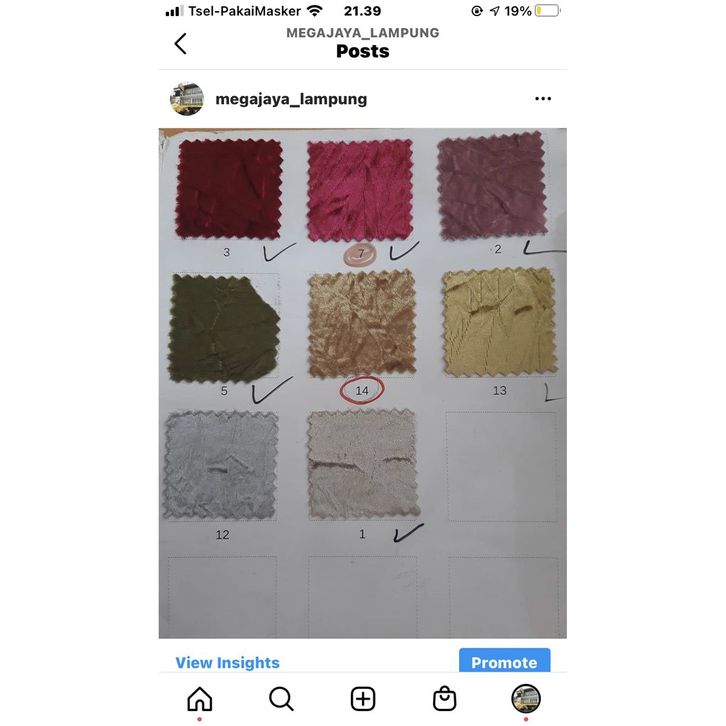Tap the pink fabric swatch numbered 7
Image resolution: width=726 pixels, height=726 pixels.
360,190
